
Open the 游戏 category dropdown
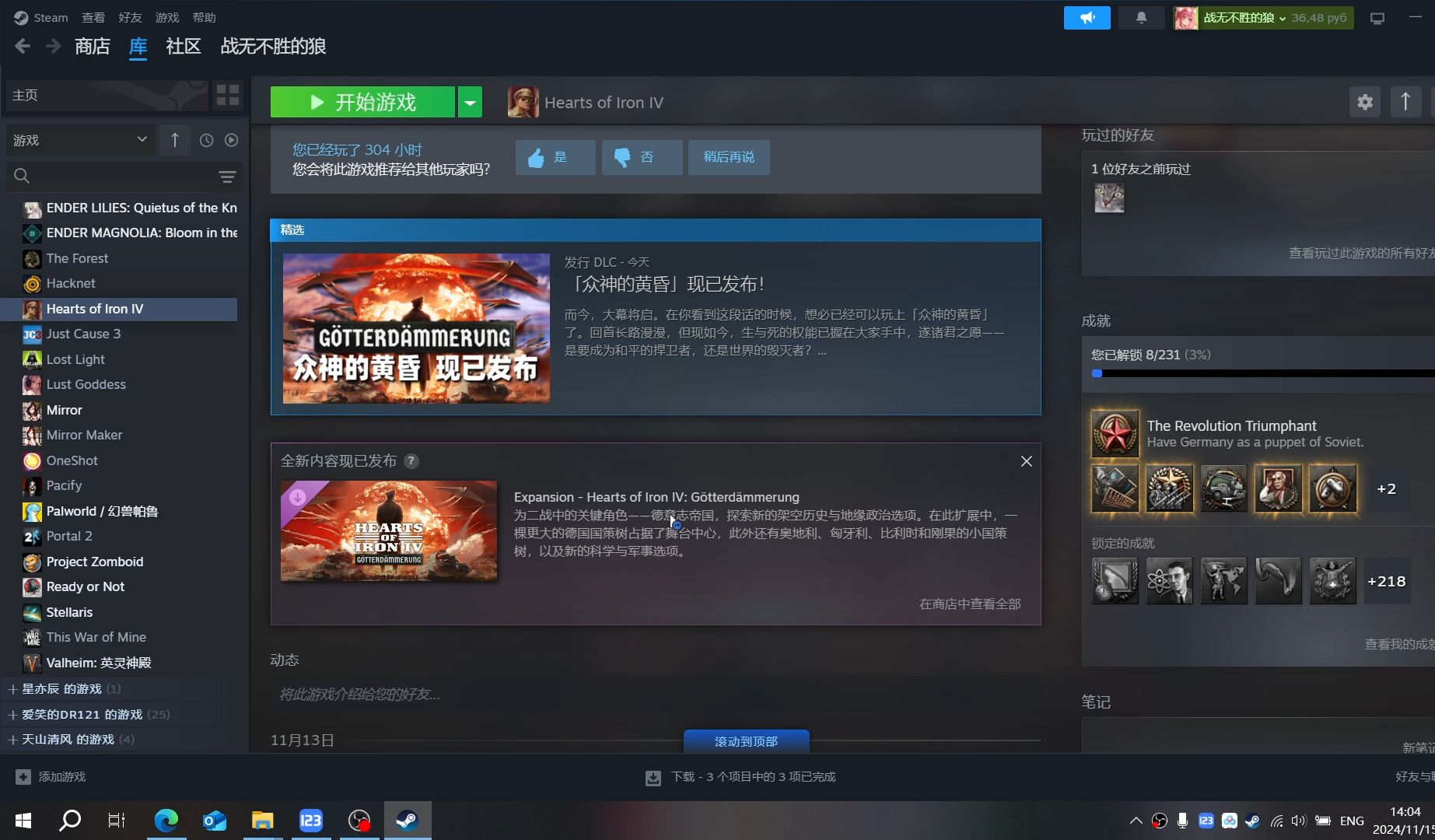[80, 140]
